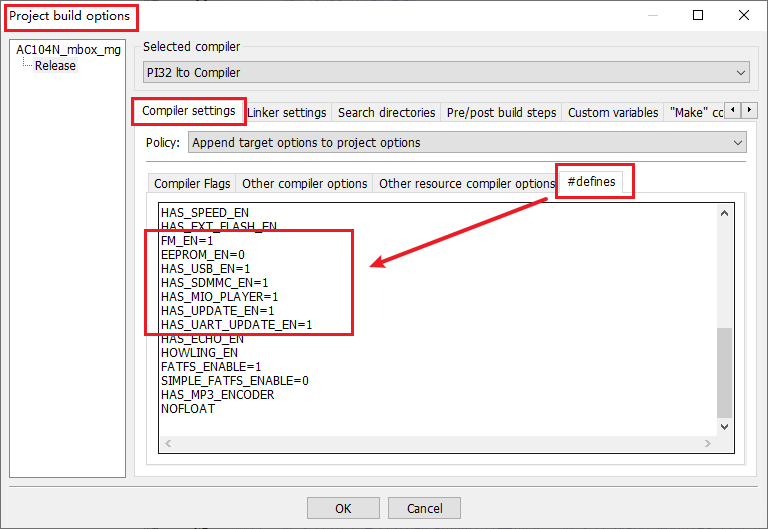Click the defines vertical scrollbar thumb

point(724,372)
